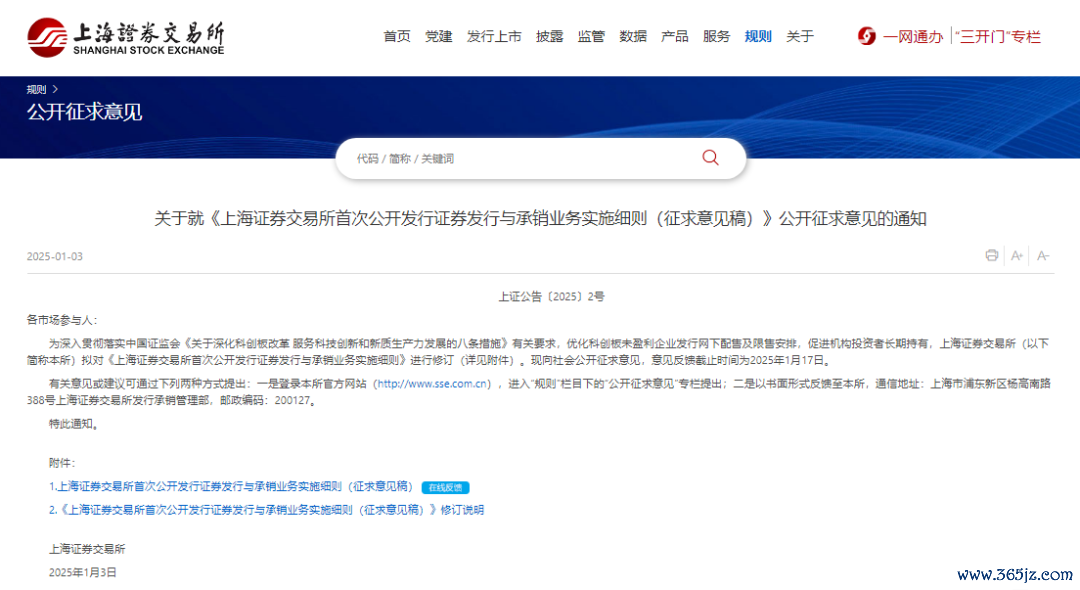This screenshot has height=590, width=1080.
Task: Click the 规则 breadcrumb link
Action: (36, 89)
